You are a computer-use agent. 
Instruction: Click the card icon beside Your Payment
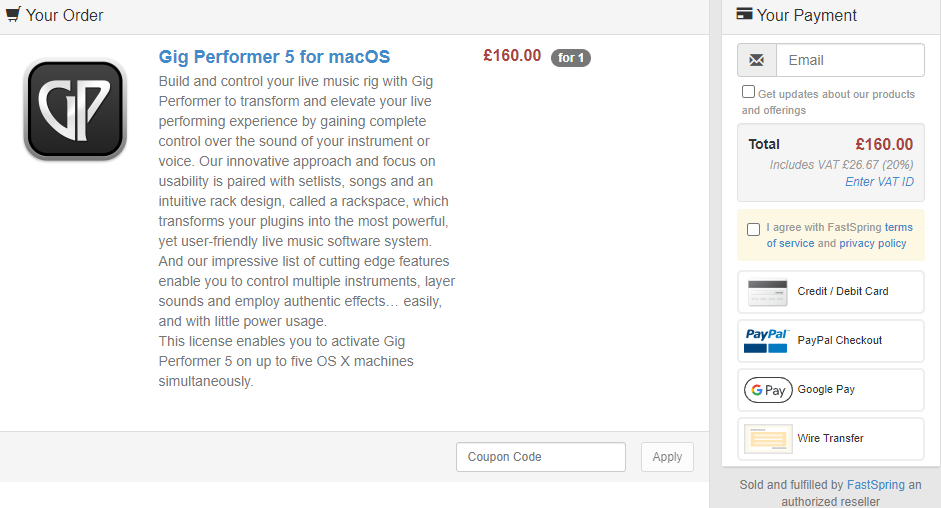coord(744,13)
